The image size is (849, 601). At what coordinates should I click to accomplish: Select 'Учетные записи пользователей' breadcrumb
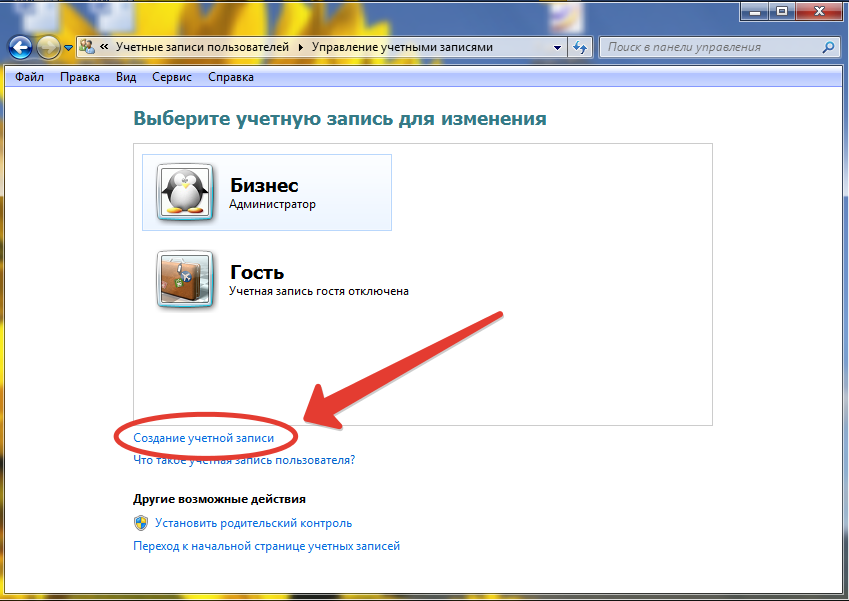pos(202,47)
